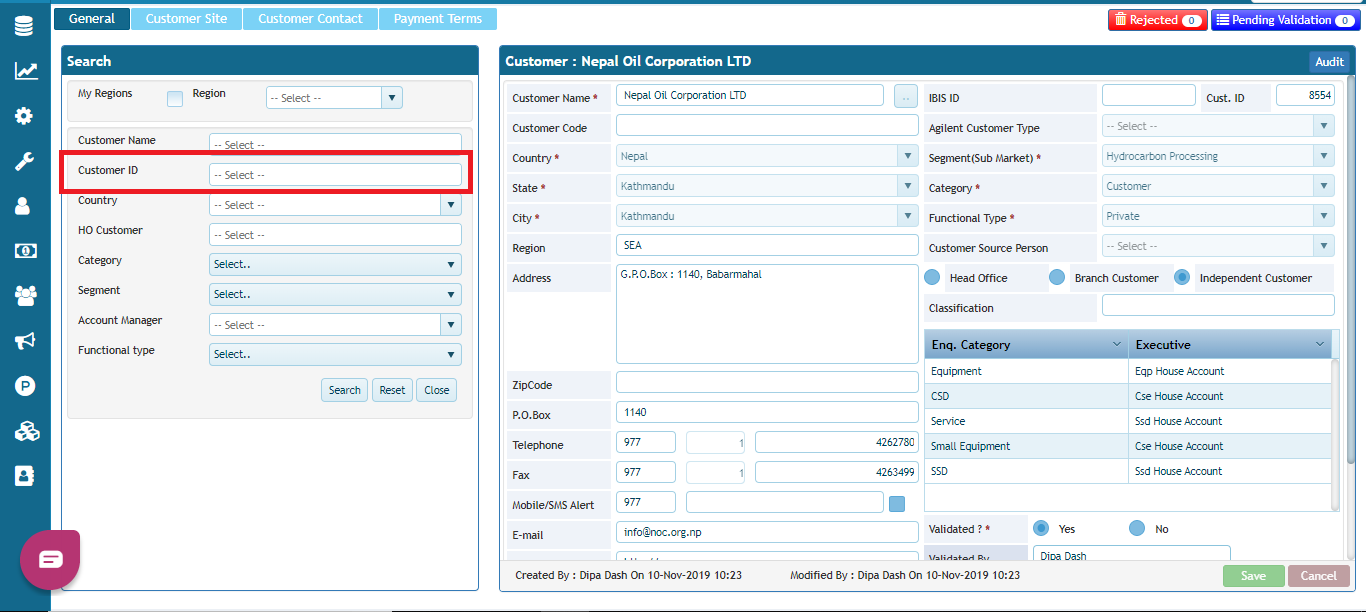Open the City dropdown showing Kathmandu
This screenshot has width=1366, height=612.
(767, 216)
